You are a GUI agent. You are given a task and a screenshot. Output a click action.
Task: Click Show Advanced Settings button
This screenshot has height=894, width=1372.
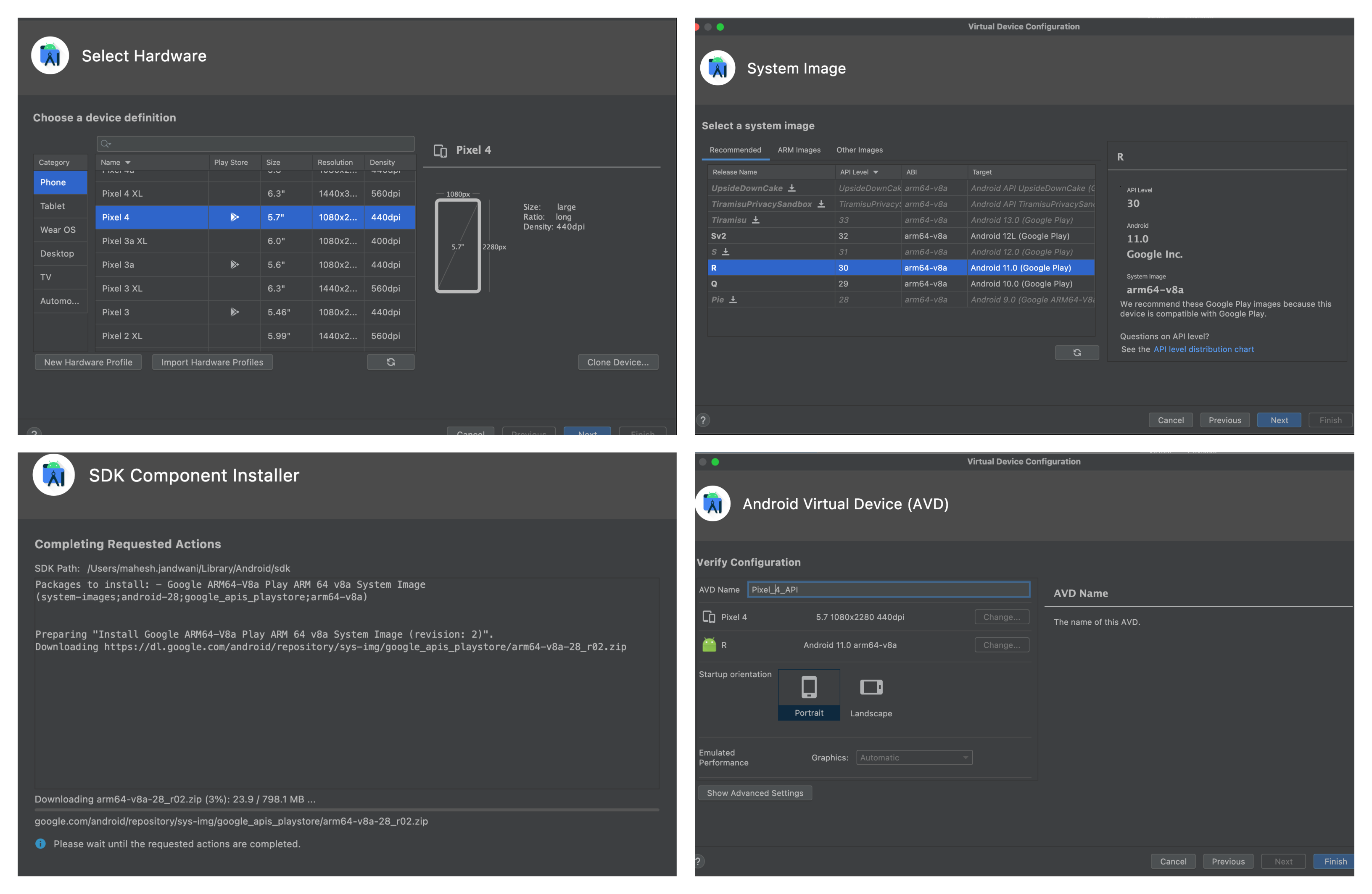[755, 793]
